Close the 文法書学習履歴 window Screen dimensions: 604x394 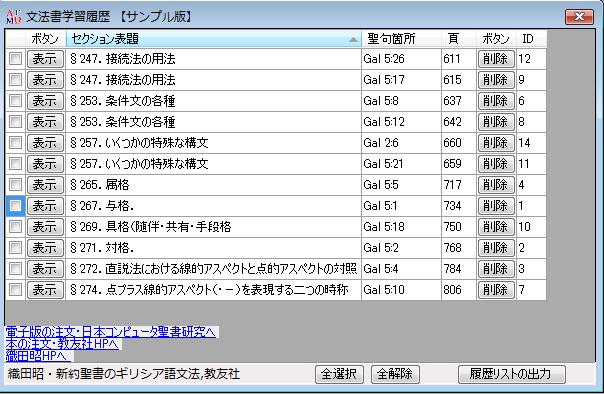pyautogui.click(x=579, y=17)
